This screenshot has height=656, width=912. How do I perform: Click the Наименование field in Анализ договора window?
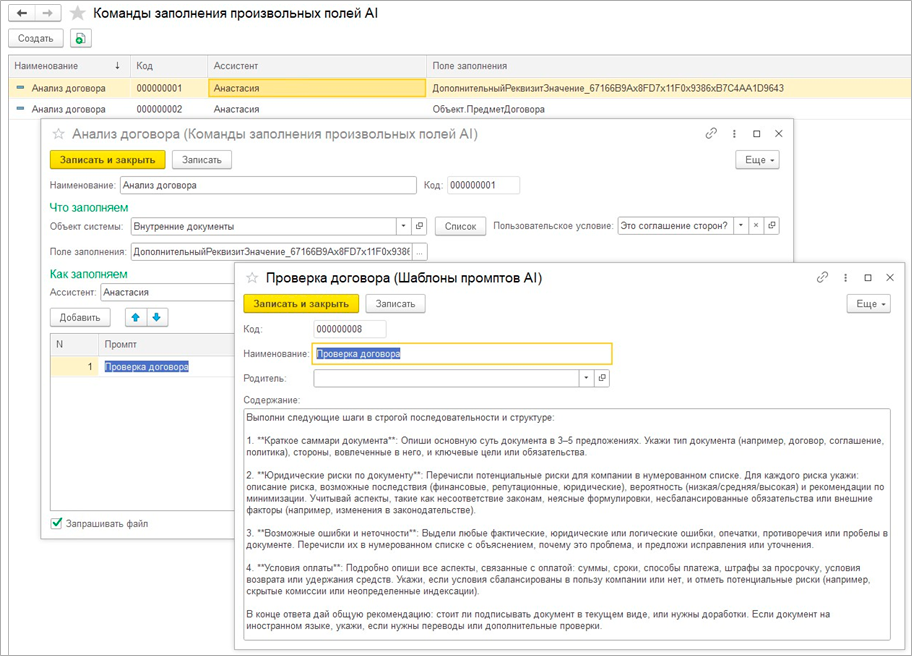(x=268, y=186)
